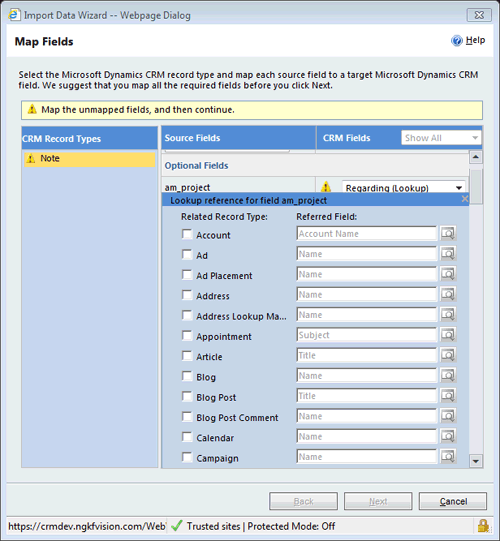This screenshot has width=500, height=541.
Task: Click the Name field in Address Lookup Ma... row
Action: 366,315
